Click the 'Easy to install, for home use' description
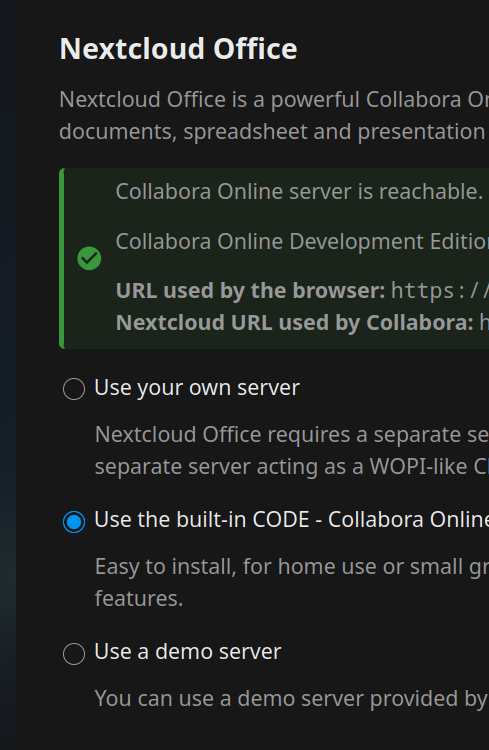Screen dimensions: 489x750 pos(292,582)
